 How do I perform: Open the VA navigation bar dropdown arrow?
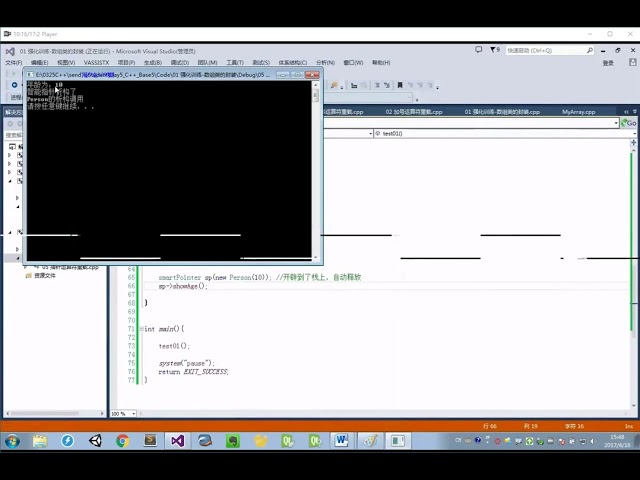(x=616, y=123)
